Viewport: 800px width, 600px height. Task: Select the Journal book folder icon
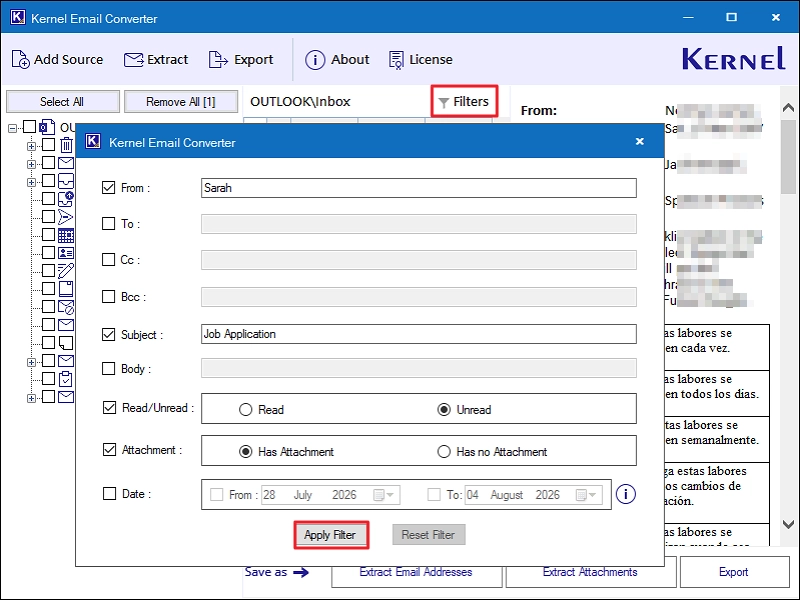pyautogui.click(x=66, y=289)
